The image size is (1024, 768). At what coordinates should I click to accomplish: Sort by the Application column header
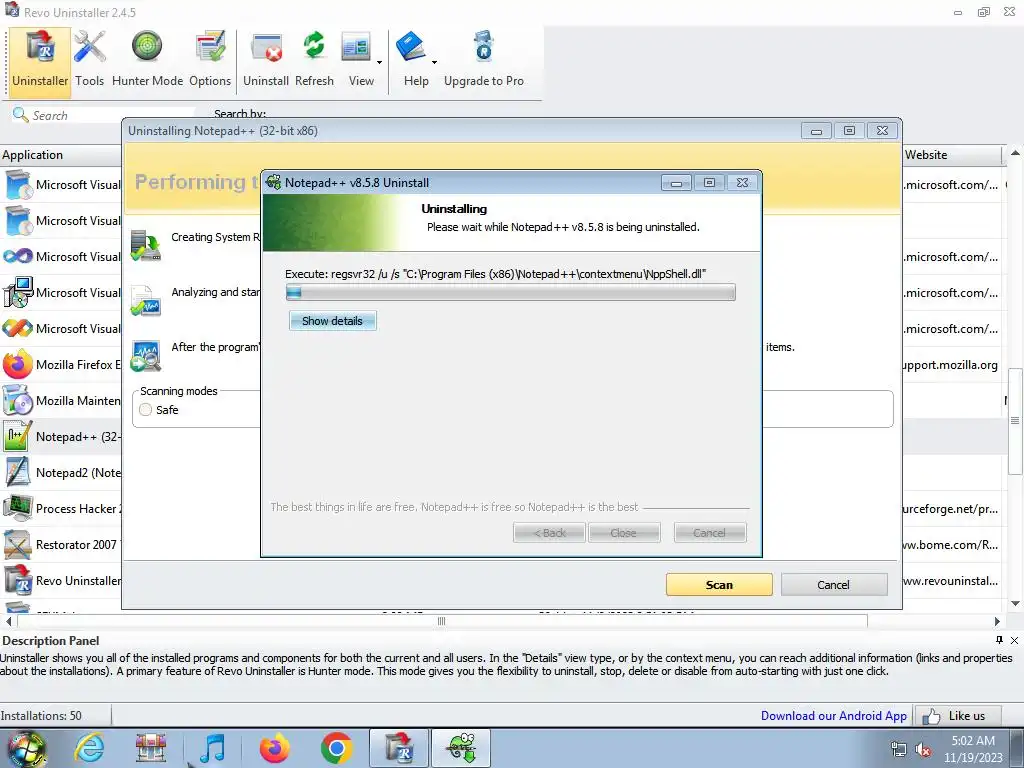click(61, 155)
